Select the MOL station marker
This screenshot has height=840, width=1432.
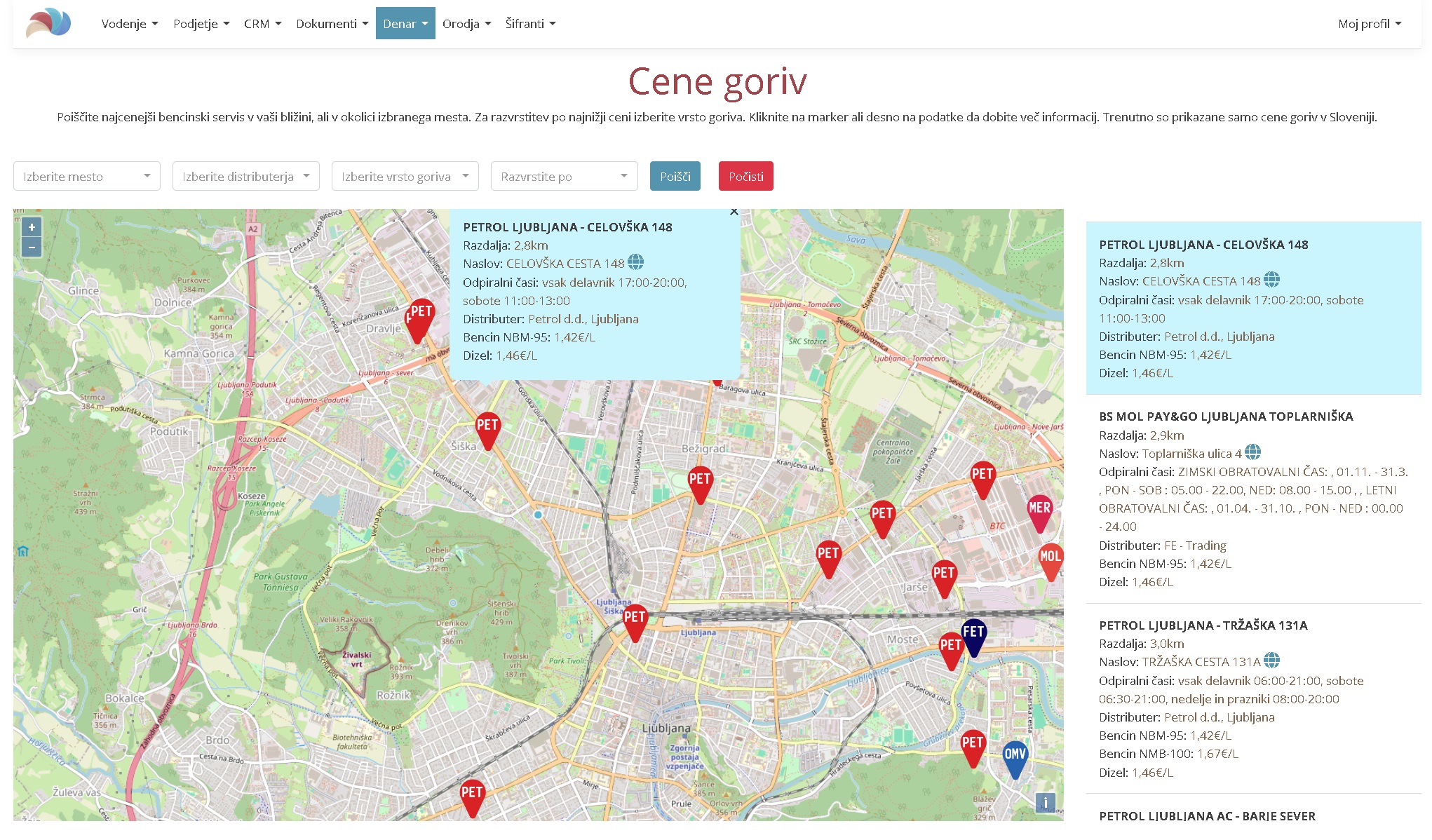(1050, 562)
